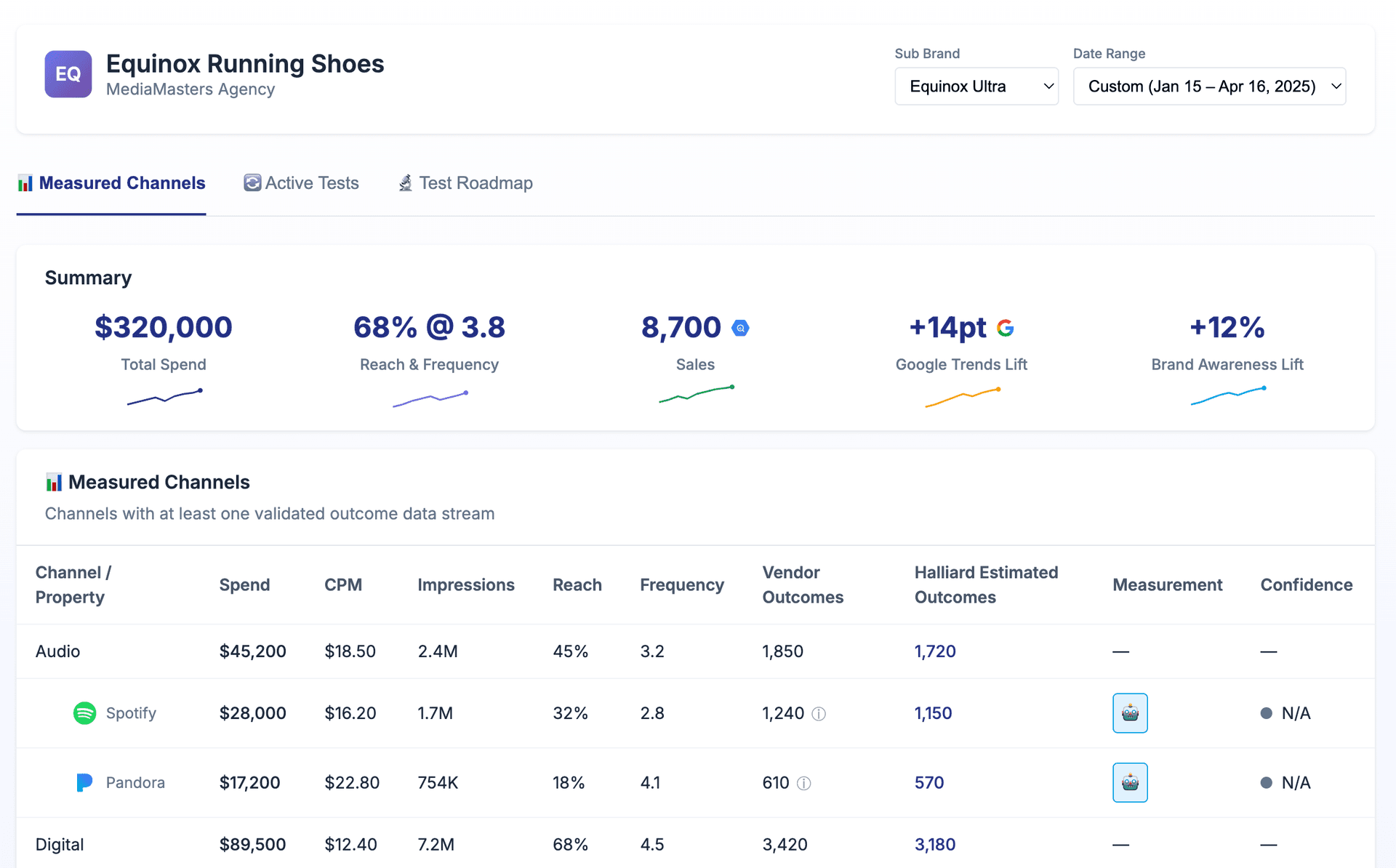The height and width of the screenshot is (868, 1396).
Task: Click the Sales sparkline chart
Action: coord(697,394)
